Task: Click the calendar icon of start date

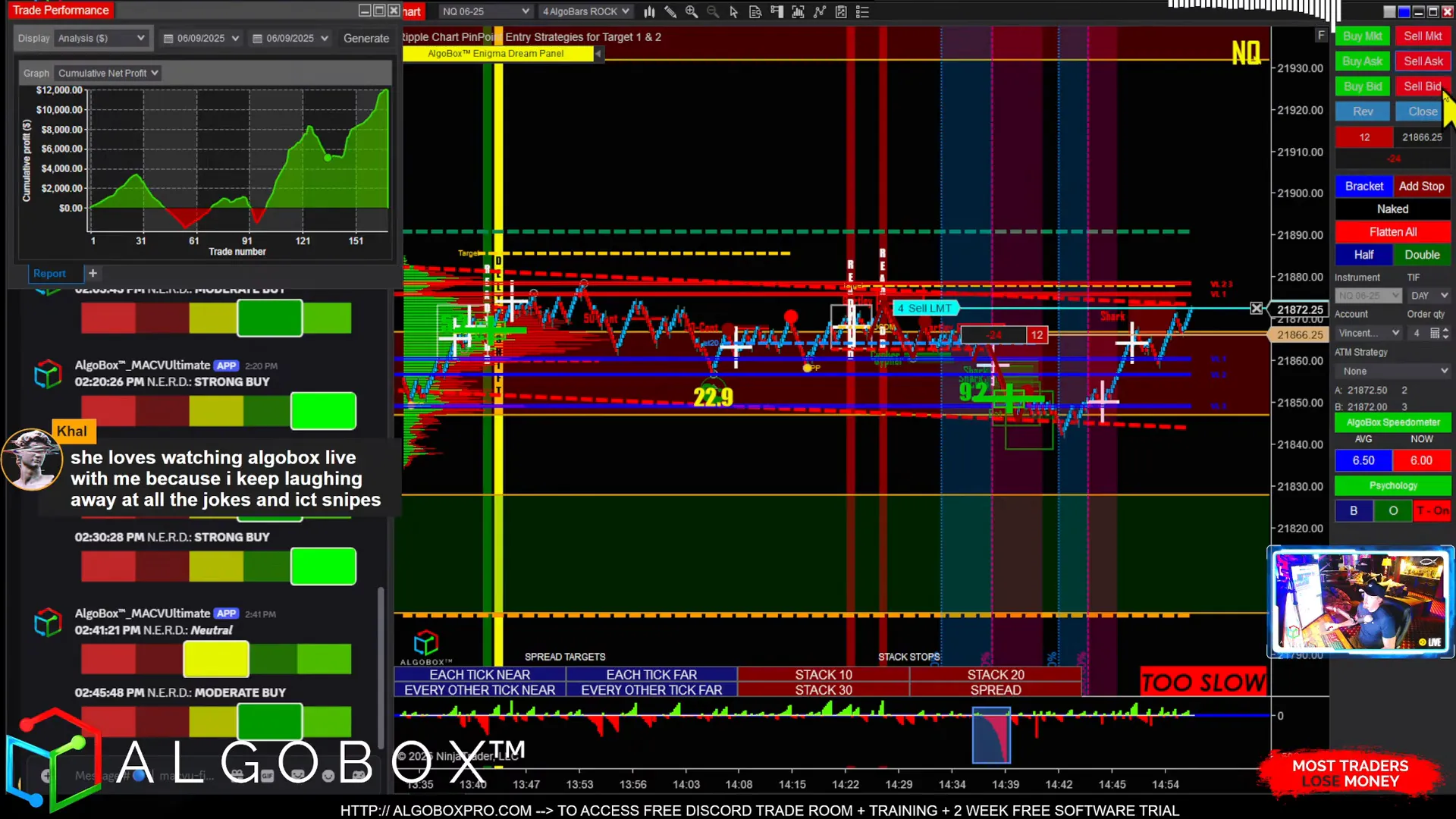Action: (x=168, y=38)
